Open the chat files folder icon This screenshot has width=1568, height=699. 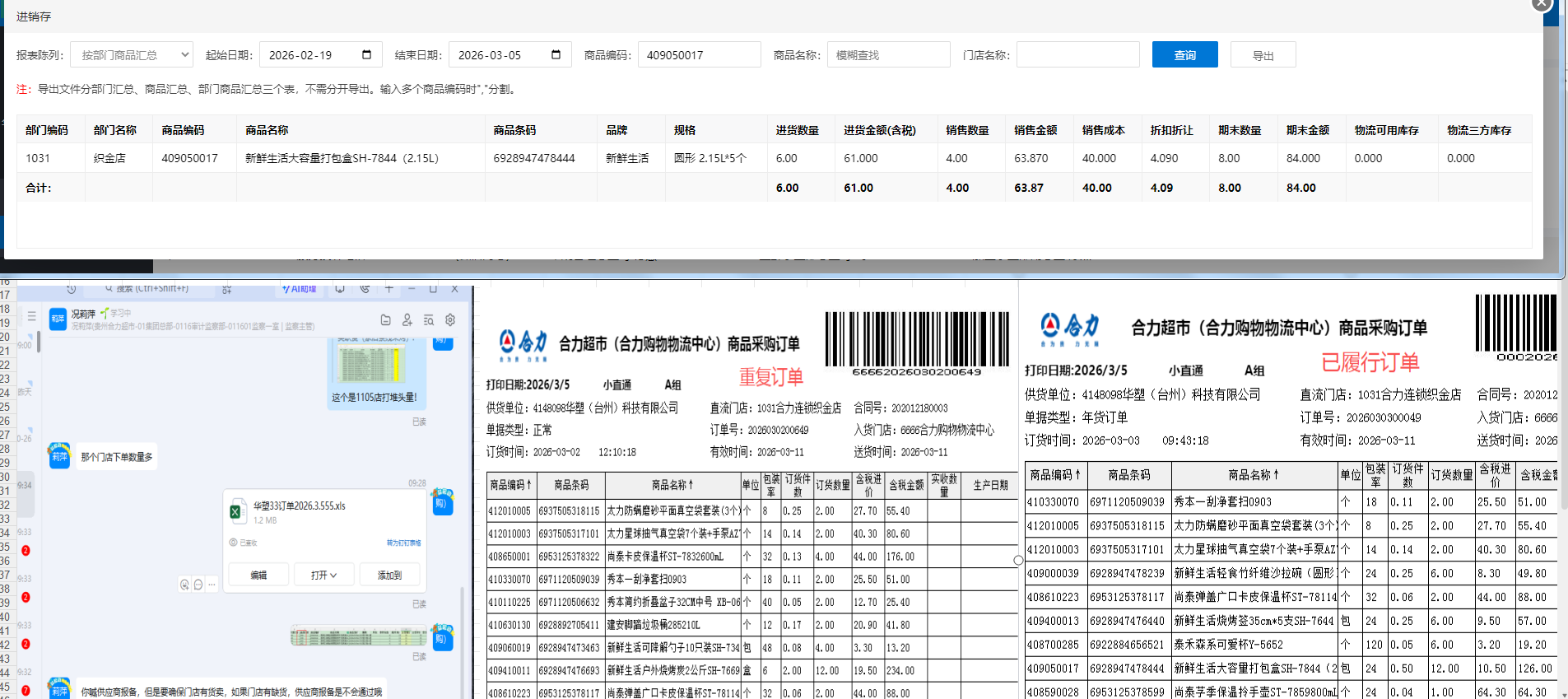(385, 319)
